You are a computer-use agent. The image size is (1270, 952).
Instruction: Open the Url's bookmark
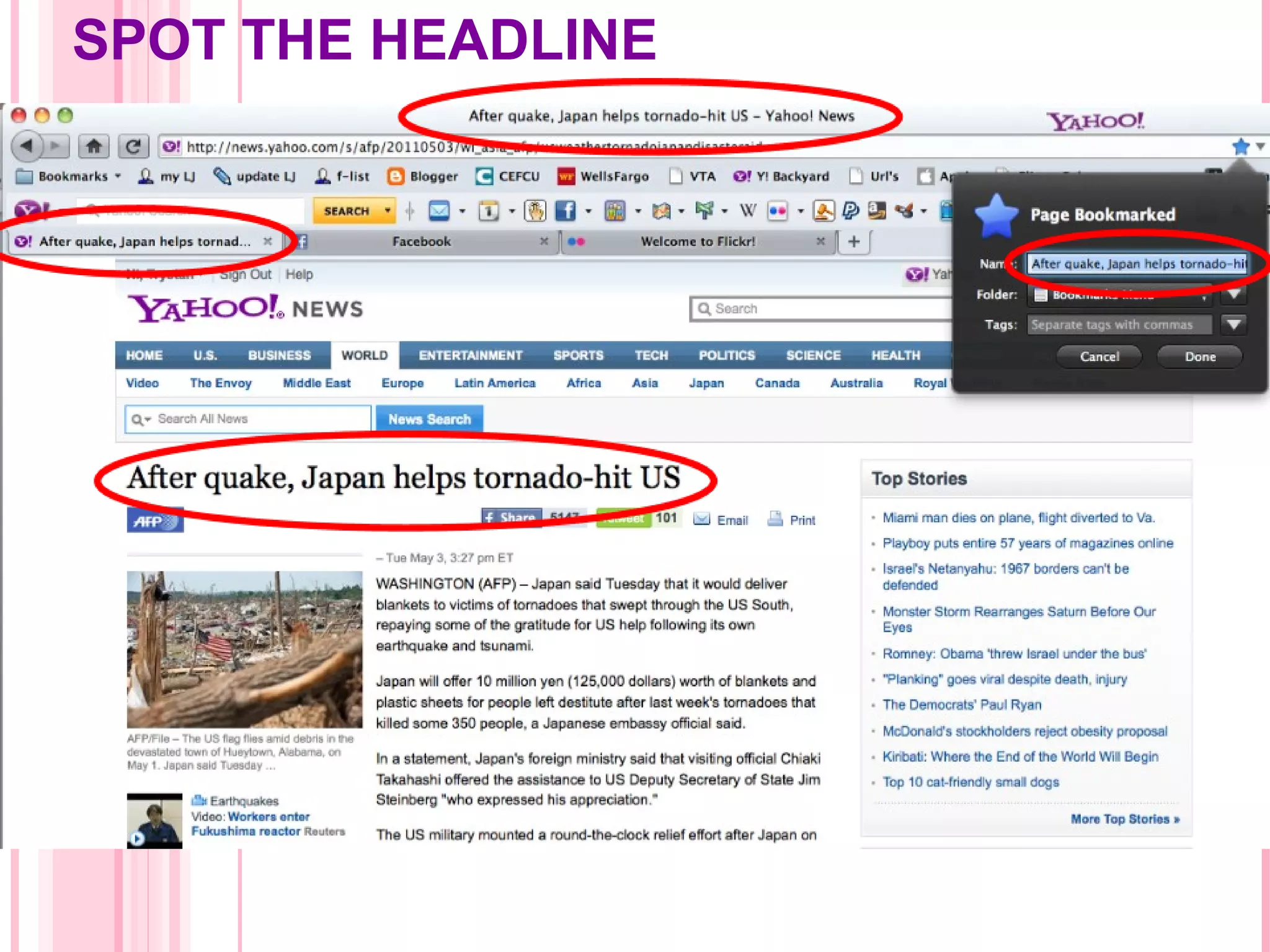point(874,177)
